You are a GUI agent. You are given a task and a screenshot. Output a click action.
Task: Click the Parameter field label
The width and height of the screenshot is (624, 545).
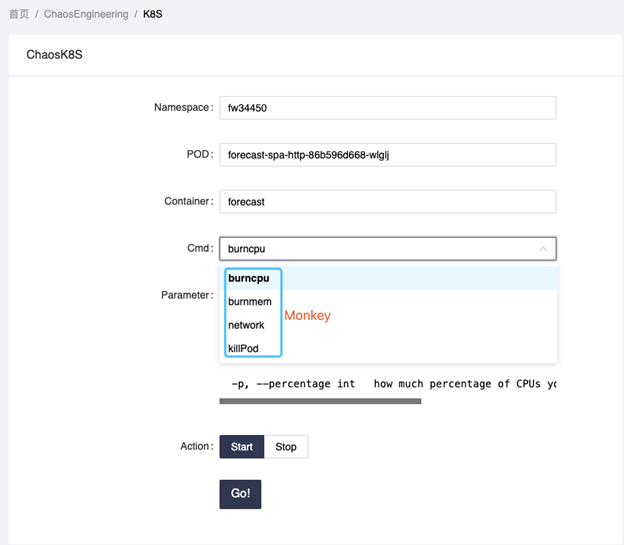(x=186, y=295)
